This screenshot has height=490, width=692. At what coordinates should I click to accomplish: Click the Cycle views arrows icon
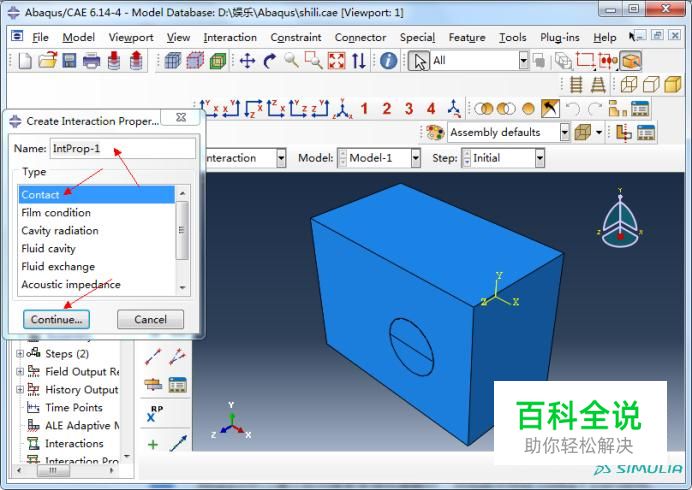[359, 60]
